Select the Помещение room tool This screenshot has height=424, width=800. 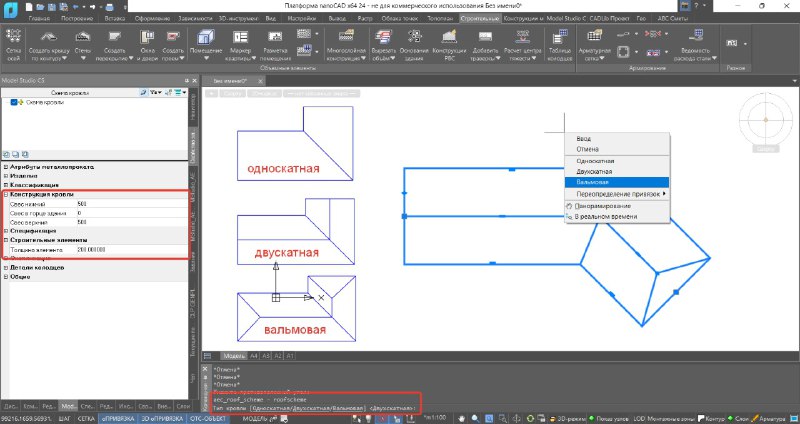(x=206, y=45)
